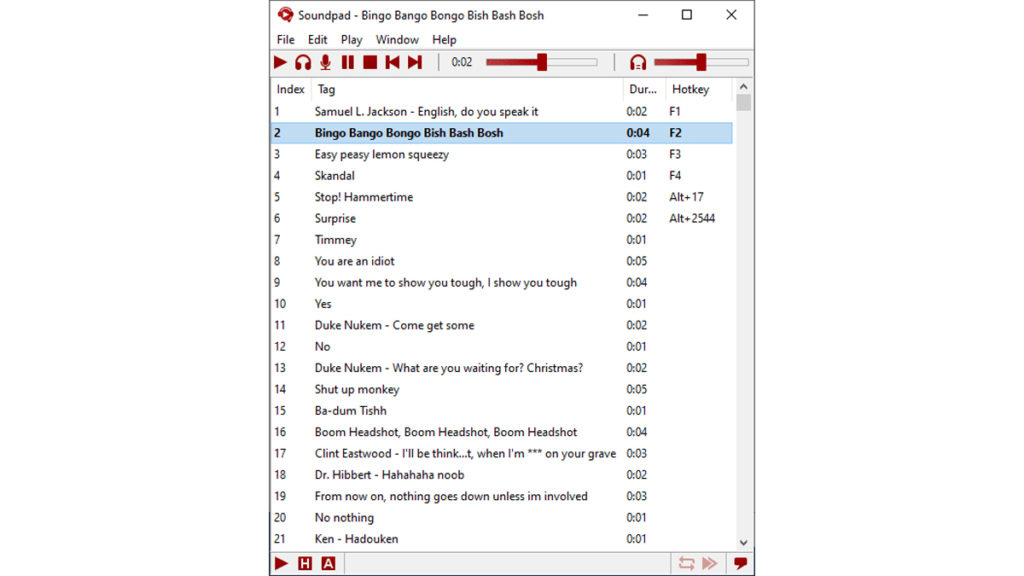Click the 0:02 elapsed time display
The height and width of the screenshot is (576, 1024).
(x=462, y=62)
